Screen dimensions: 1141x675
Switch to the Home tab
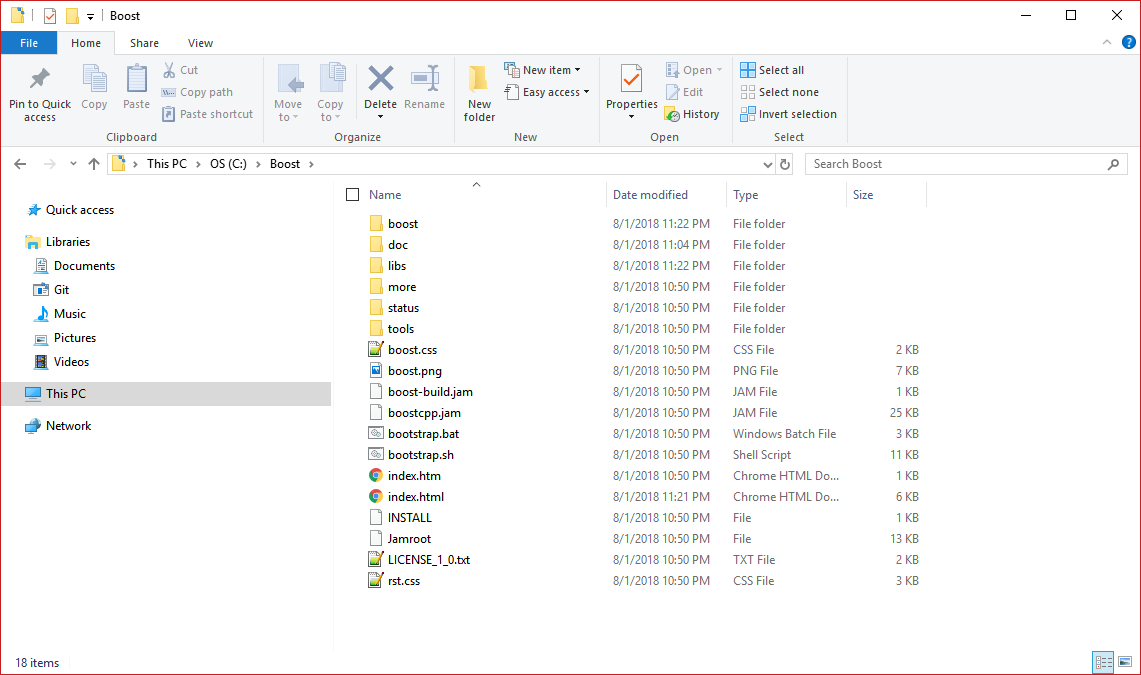click(x=86, y=43)
